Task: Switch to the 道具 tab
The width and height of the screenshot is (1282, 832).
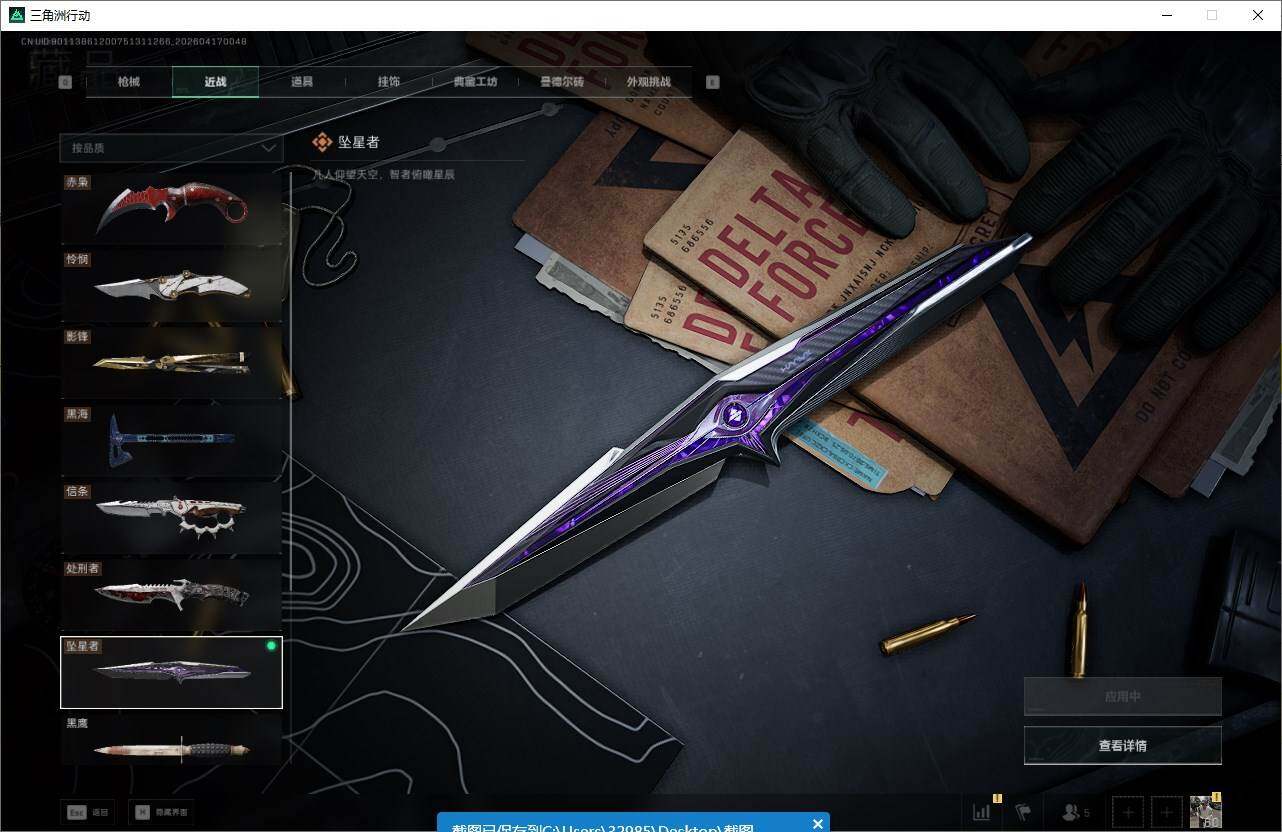Action: coord(302,82)
